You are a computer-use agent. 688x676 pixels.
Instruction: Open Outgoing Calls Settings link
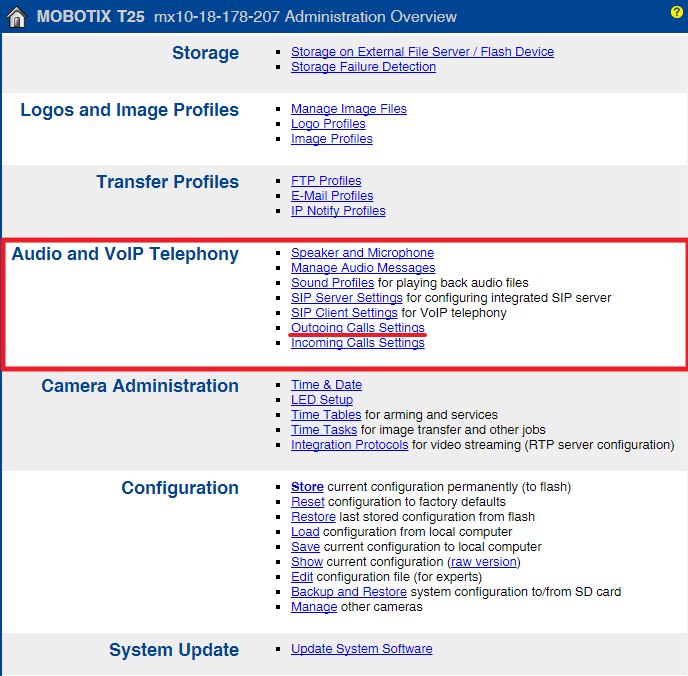tap(357, 328)
